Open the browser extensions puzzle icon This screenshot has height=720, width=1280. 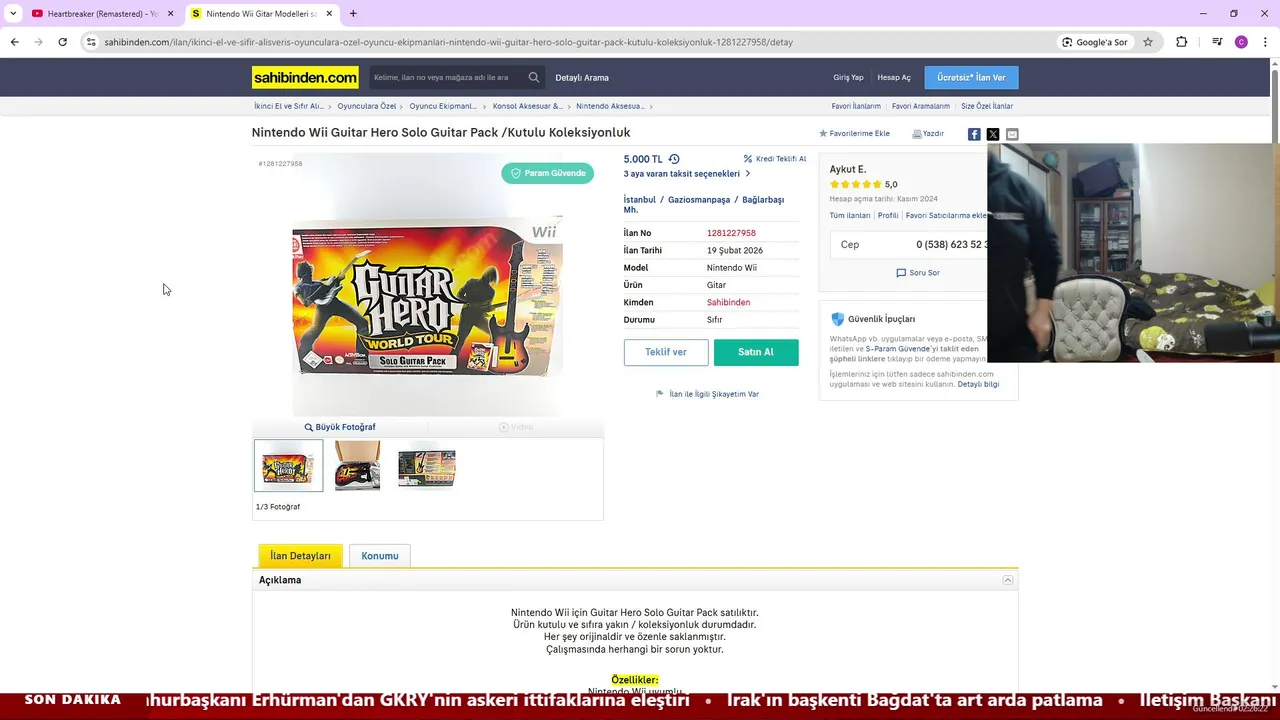[x=1182, y=42]
